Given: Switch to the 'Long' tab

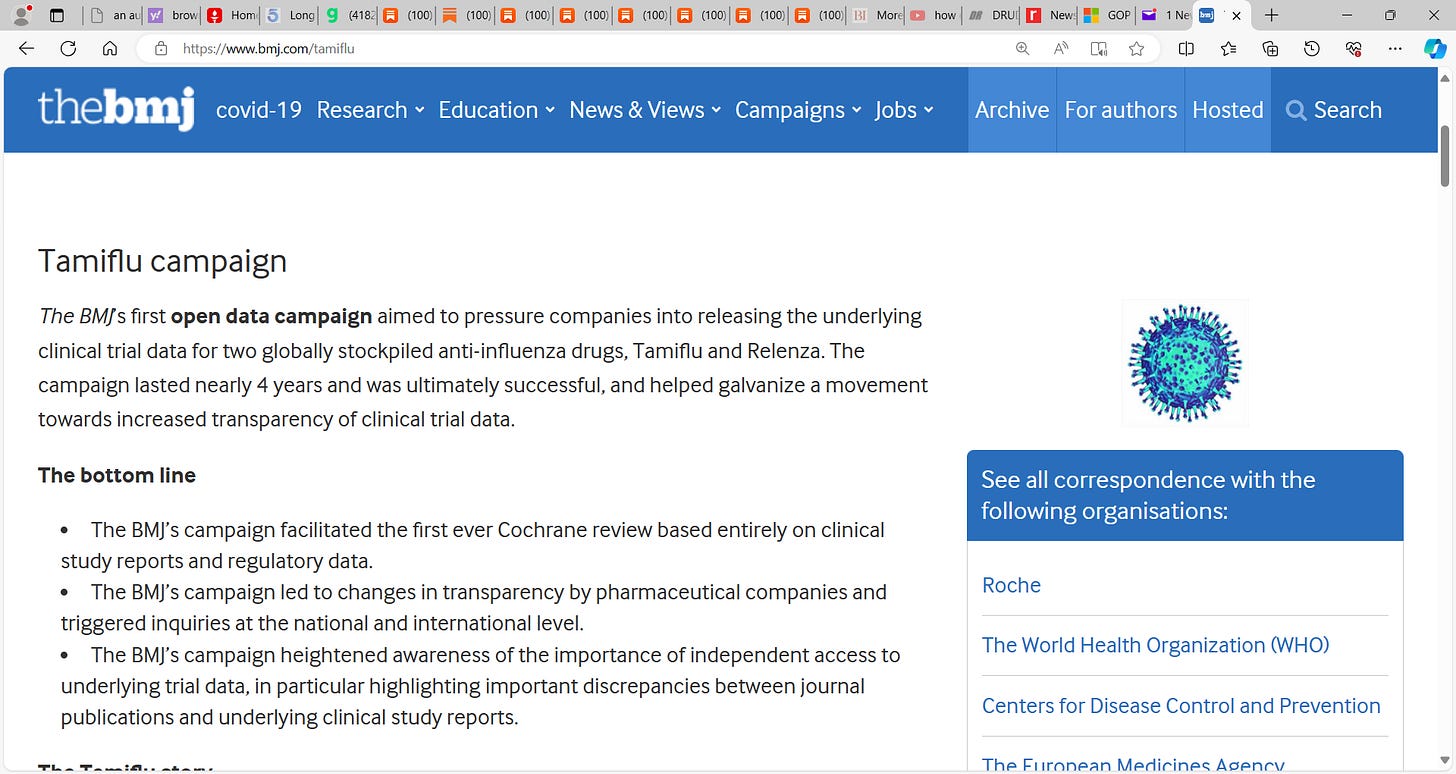Looking at the screenshot, I should coord(290,15).
